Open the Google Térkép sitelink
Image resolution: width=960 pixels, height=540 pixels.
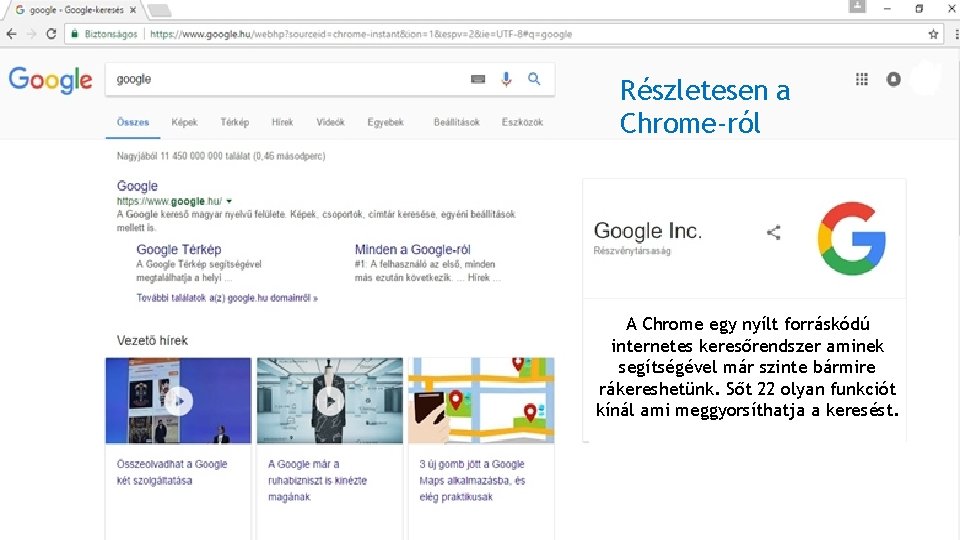click(x=178, y=250)
